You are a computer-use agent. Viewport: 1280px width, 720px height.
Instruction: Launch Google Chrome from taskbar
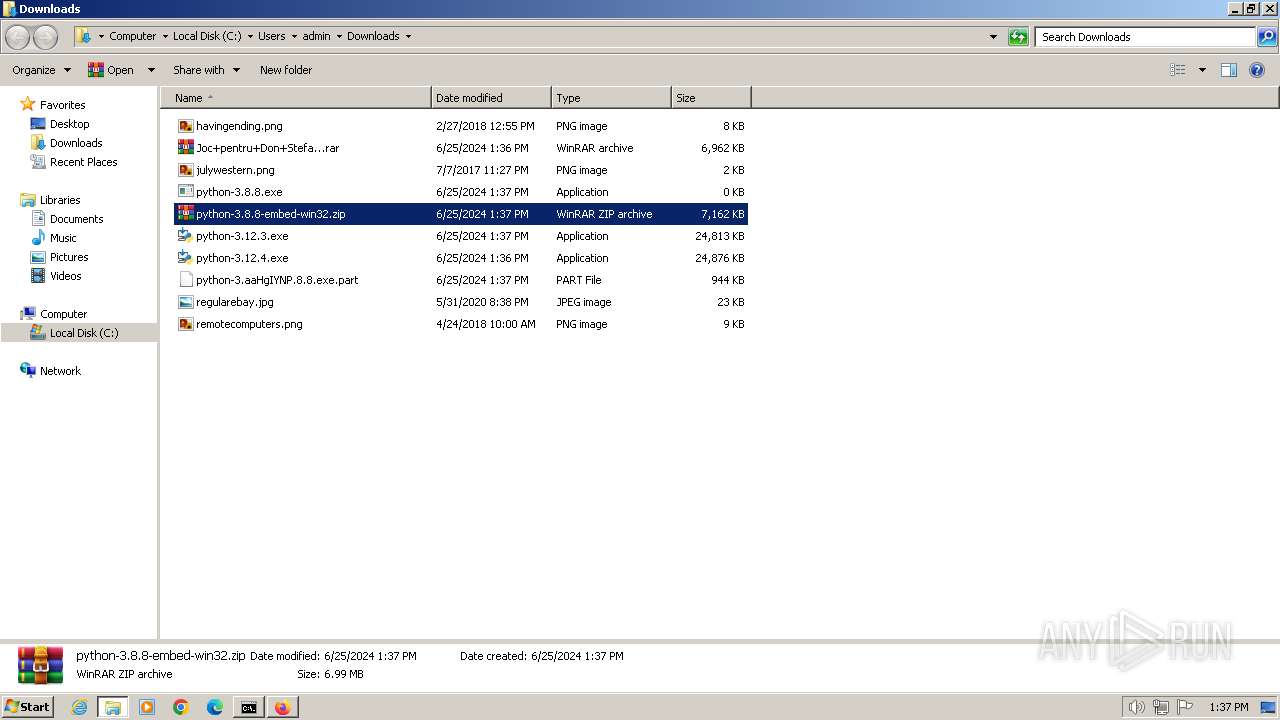tap(181, 707)
